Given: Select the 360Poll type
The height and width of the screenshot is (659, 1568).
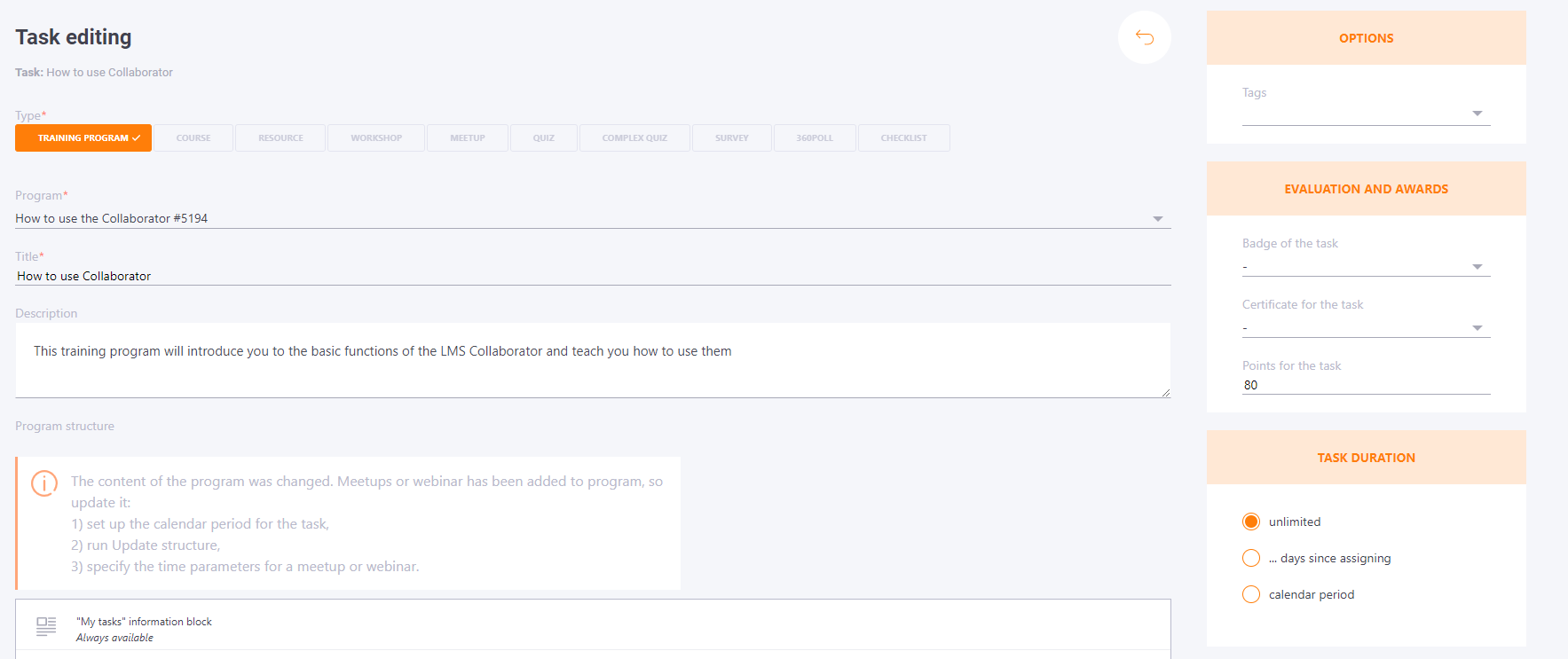Looking at the screenshot, I should point(815,138).
